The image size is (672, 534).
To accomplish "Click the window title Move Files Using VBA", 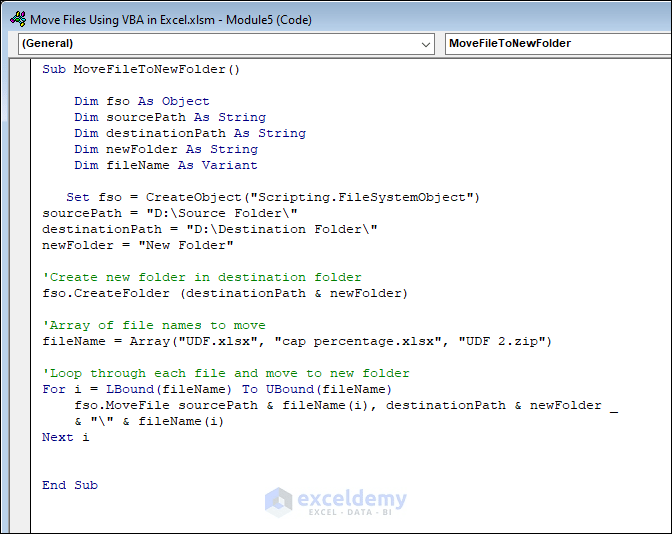I will pyautogui.click(x=171, y=20).
